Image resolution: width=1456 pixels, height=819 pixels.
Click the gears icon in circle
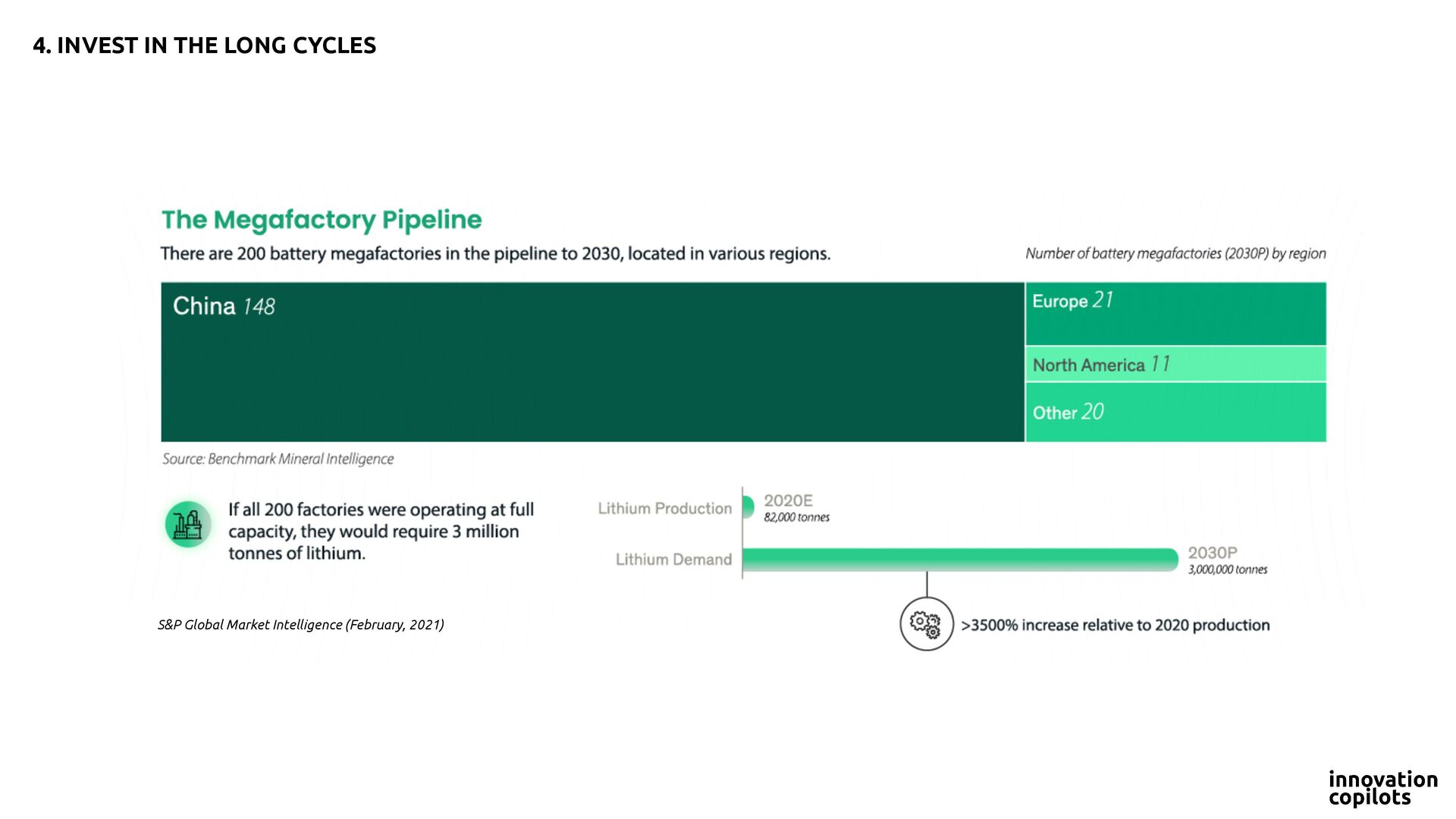click(925, 624)
